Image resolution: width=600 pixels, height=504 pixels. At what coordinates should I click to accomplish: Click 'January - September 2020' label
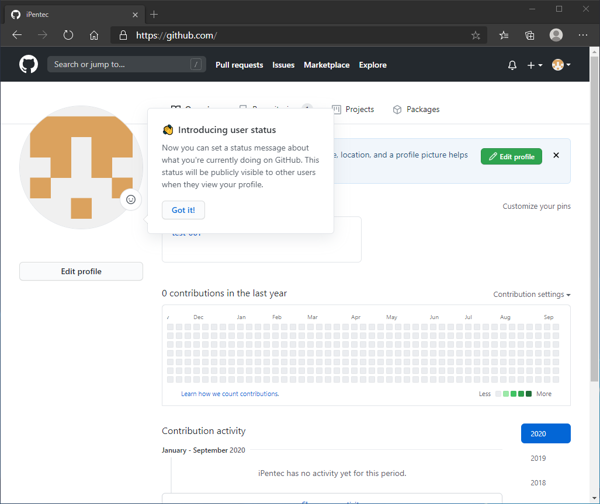pyautogui.click(x=203, y=450)
